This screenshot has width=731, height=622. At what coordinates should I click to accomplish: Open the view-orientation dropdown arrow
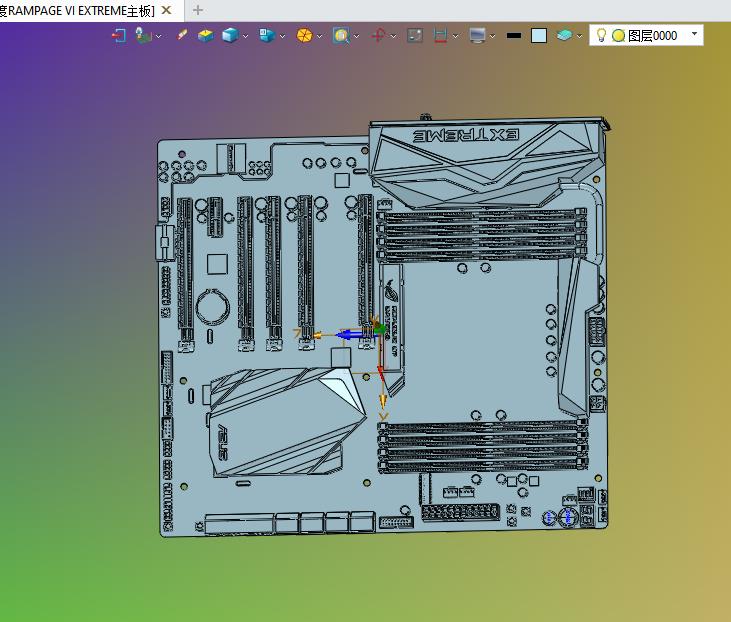point(282,36)
